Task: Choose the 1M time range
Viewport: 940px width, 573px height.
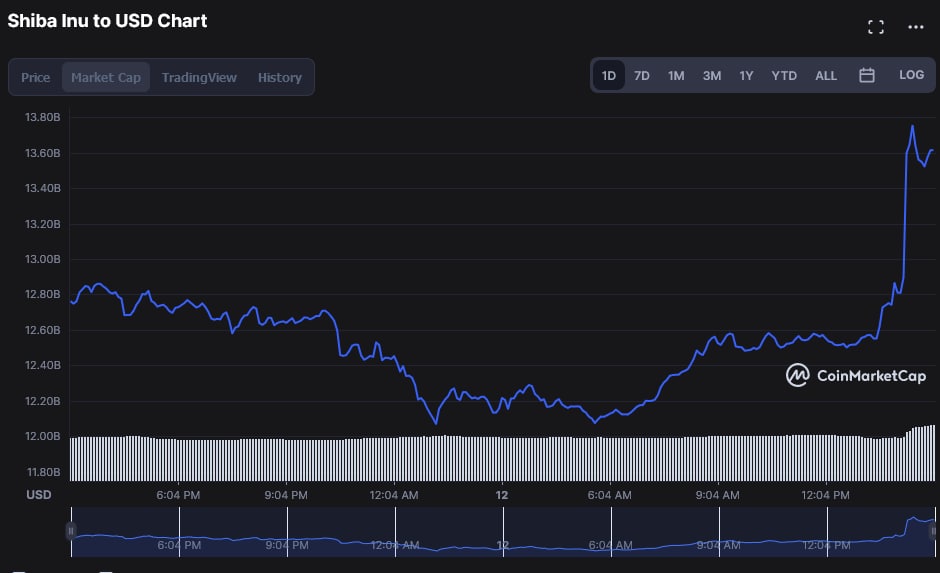Action: point(676,75)
